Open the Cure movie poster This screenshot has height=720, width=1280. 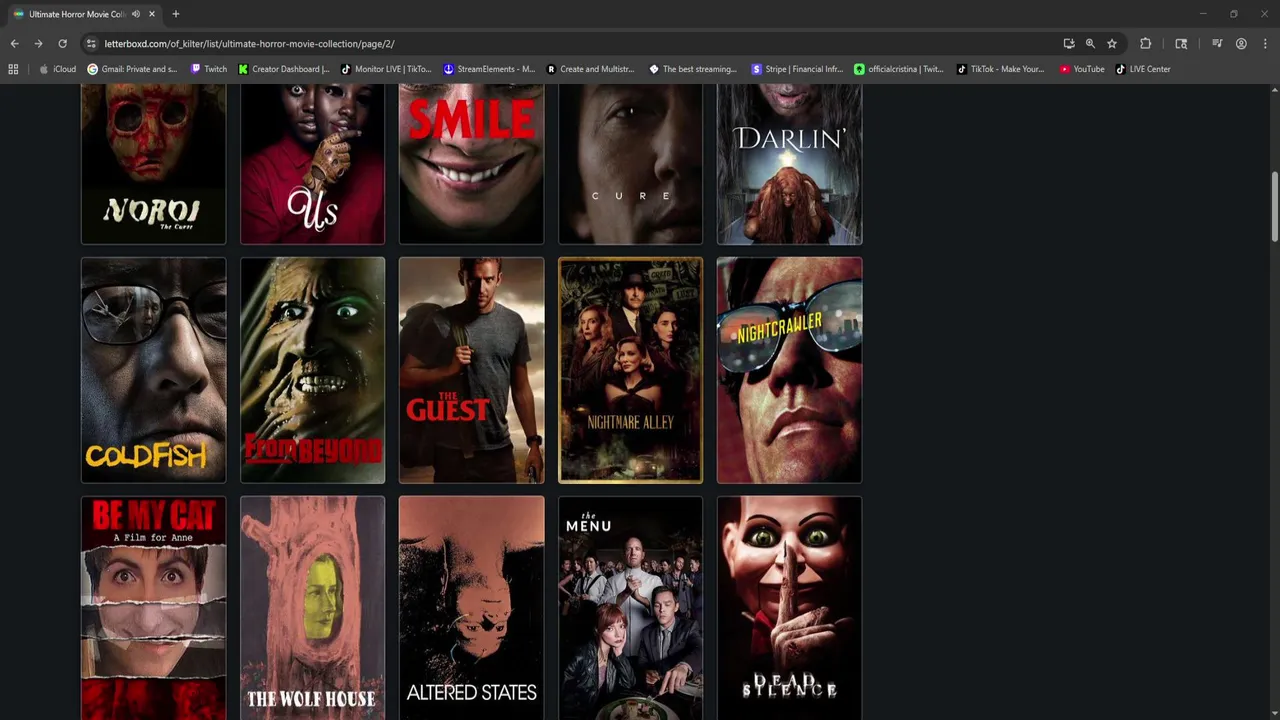pyautogui.click(x=630, y=164)
